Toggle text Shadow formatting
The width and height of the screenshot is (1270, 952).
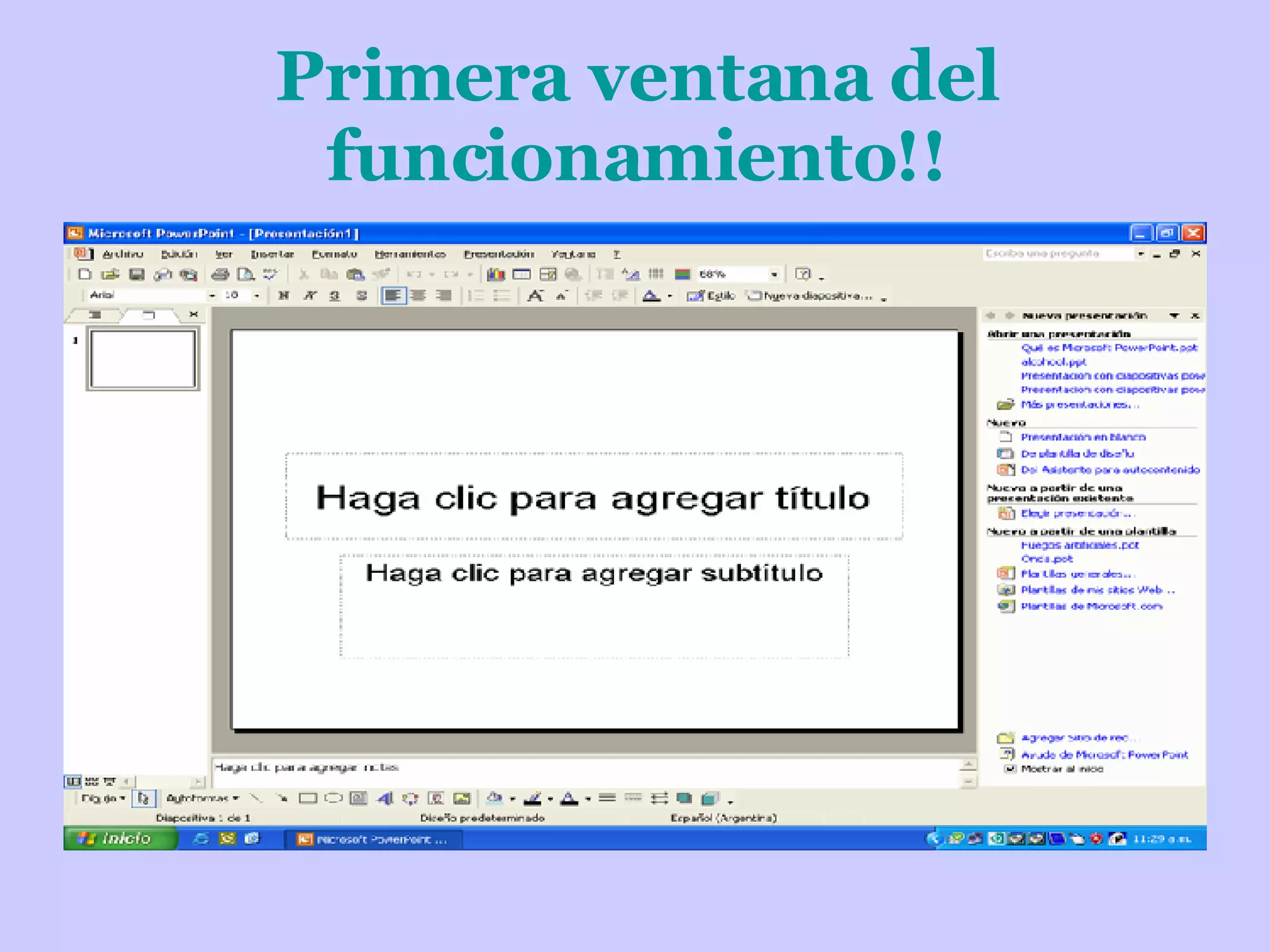click(x=362, y=296)
